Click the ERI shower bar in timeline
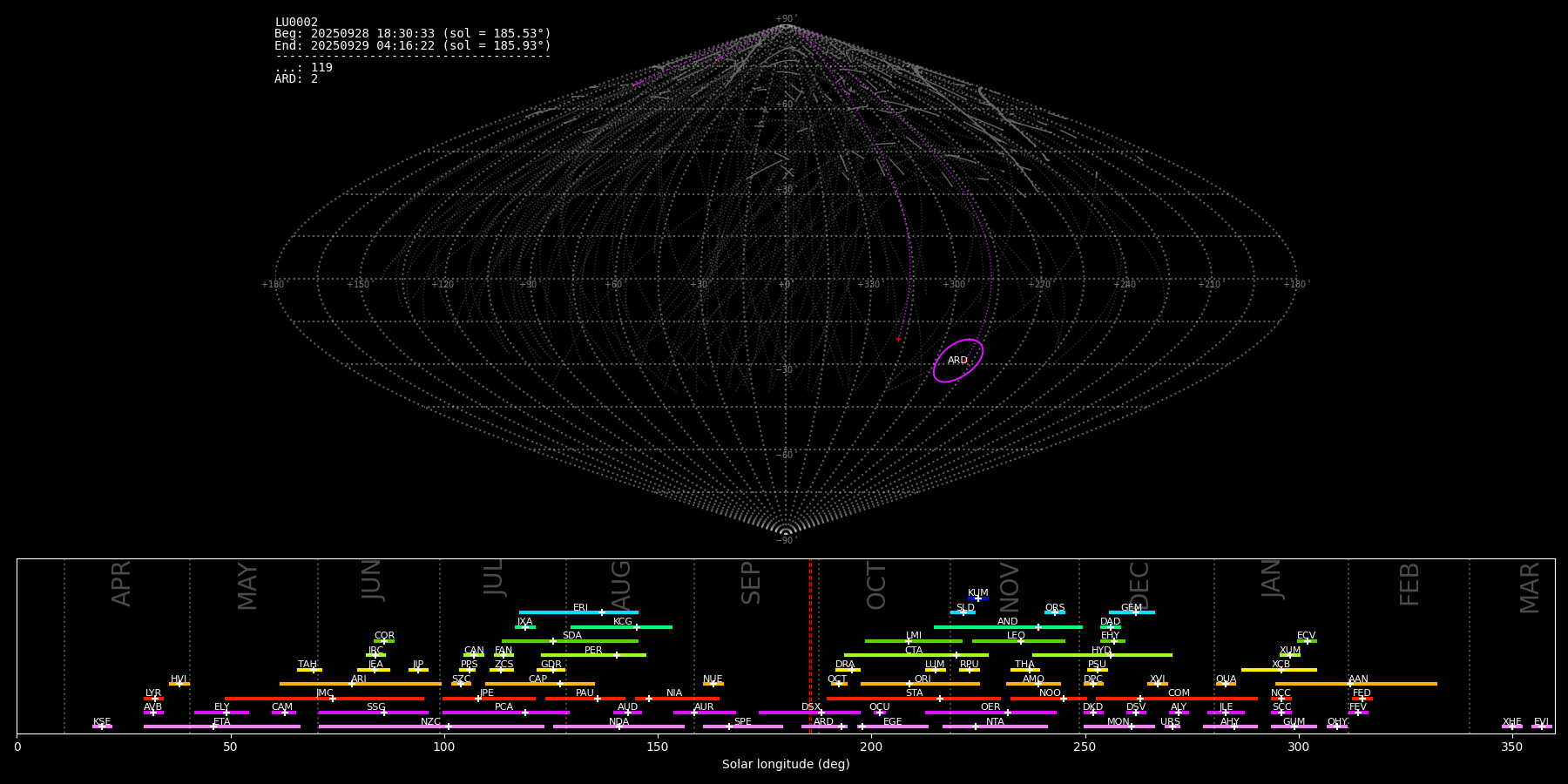 coord(578,612)
